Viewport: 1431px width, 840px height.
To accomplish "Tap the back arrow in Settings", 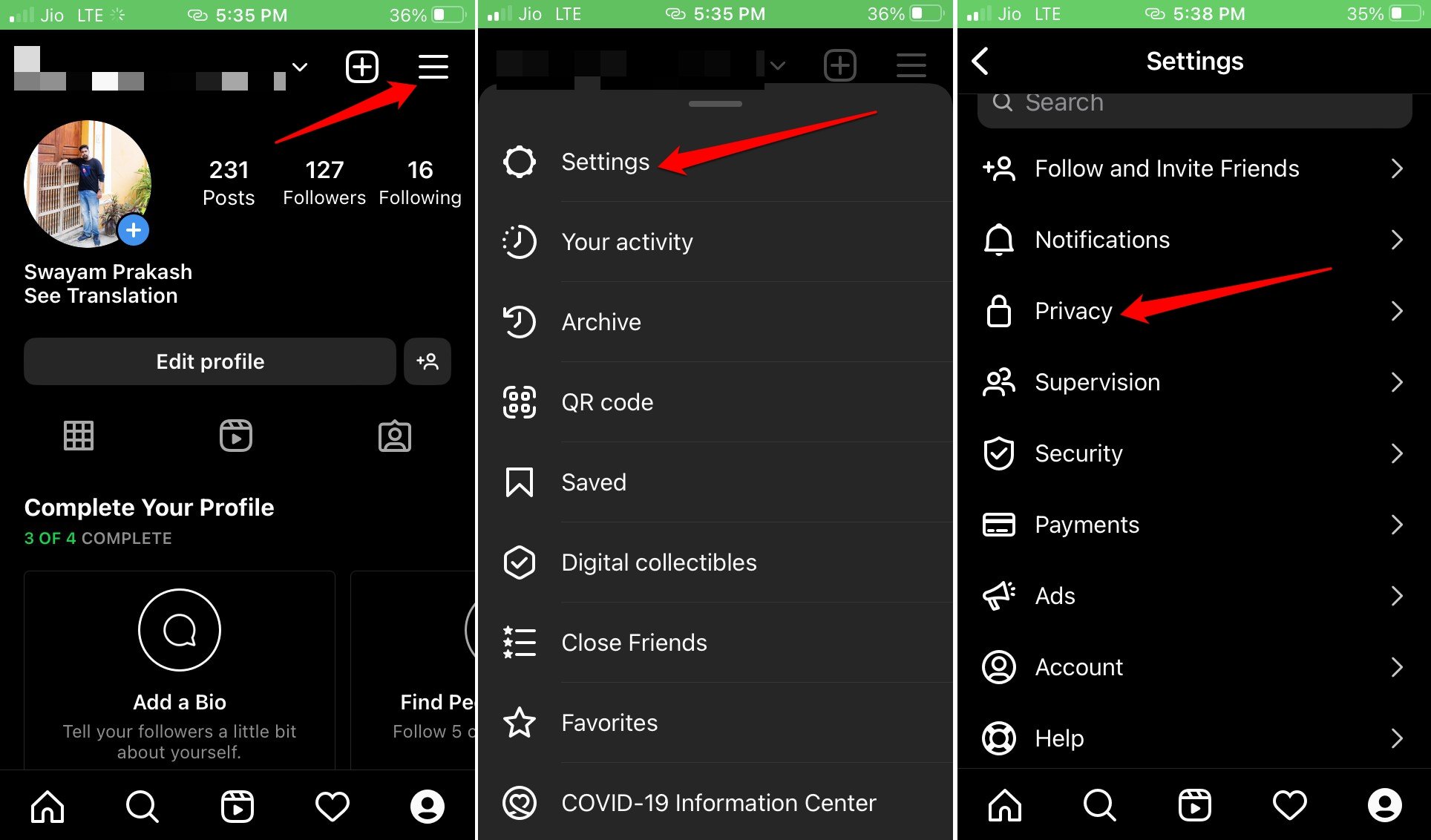I will (x=981, y=61).
